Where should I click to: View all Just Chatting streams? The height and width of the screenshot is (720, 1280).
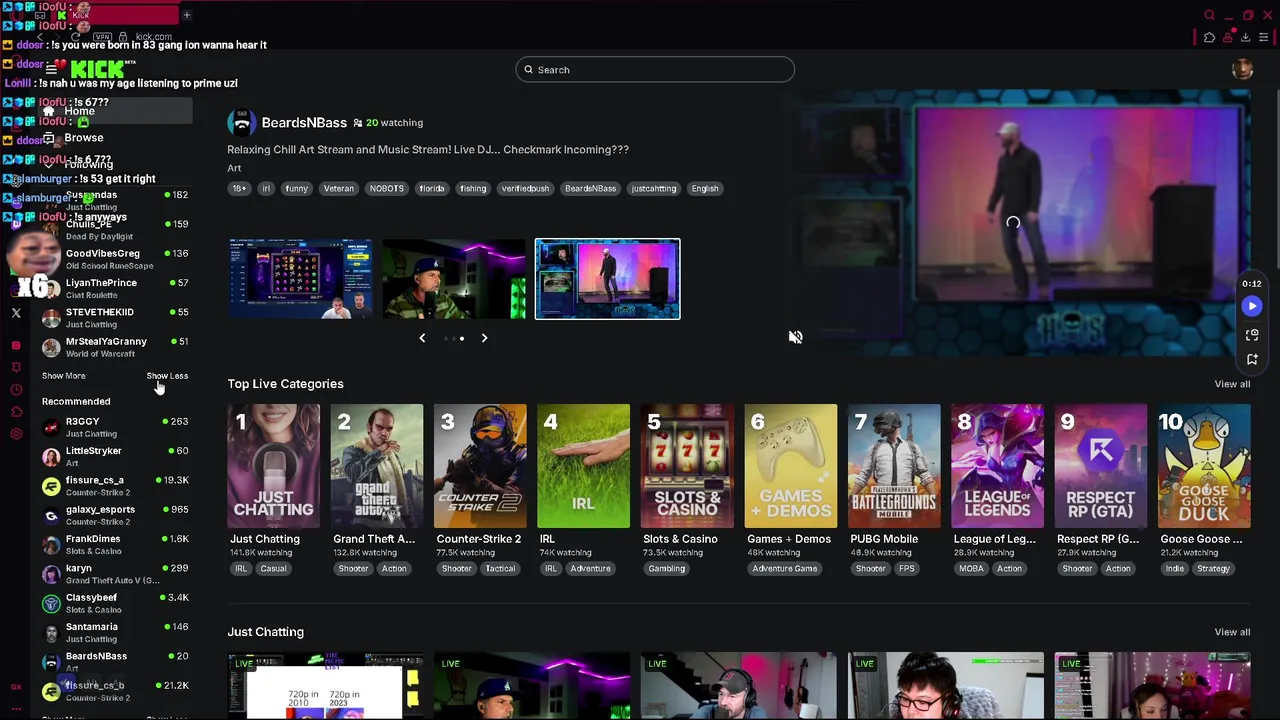(x=1232, y=632)
